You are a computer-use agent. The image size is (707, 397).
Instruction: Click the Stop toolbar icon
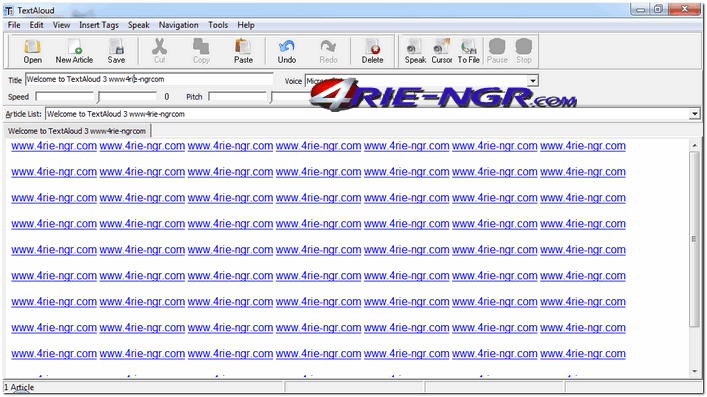[x=523, y=51]
